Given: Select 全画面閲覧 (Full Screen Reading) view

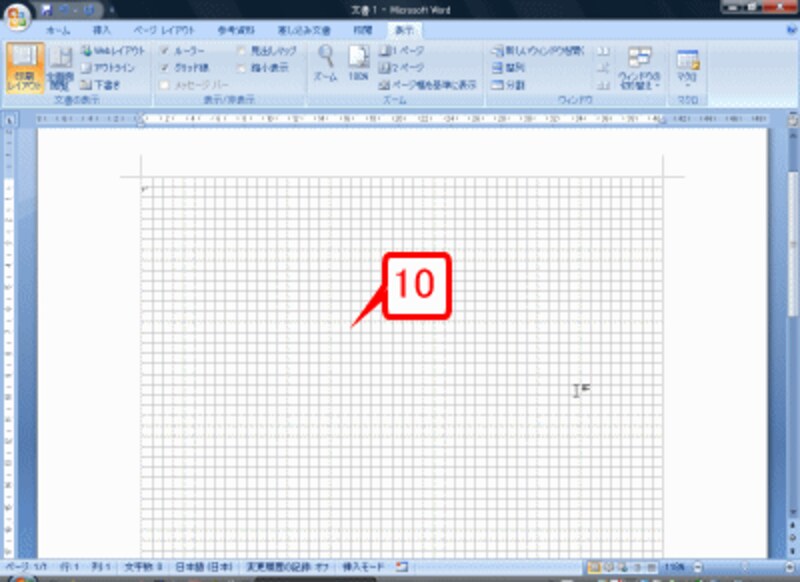Looking at the screenshot, I should pos(60,67).
